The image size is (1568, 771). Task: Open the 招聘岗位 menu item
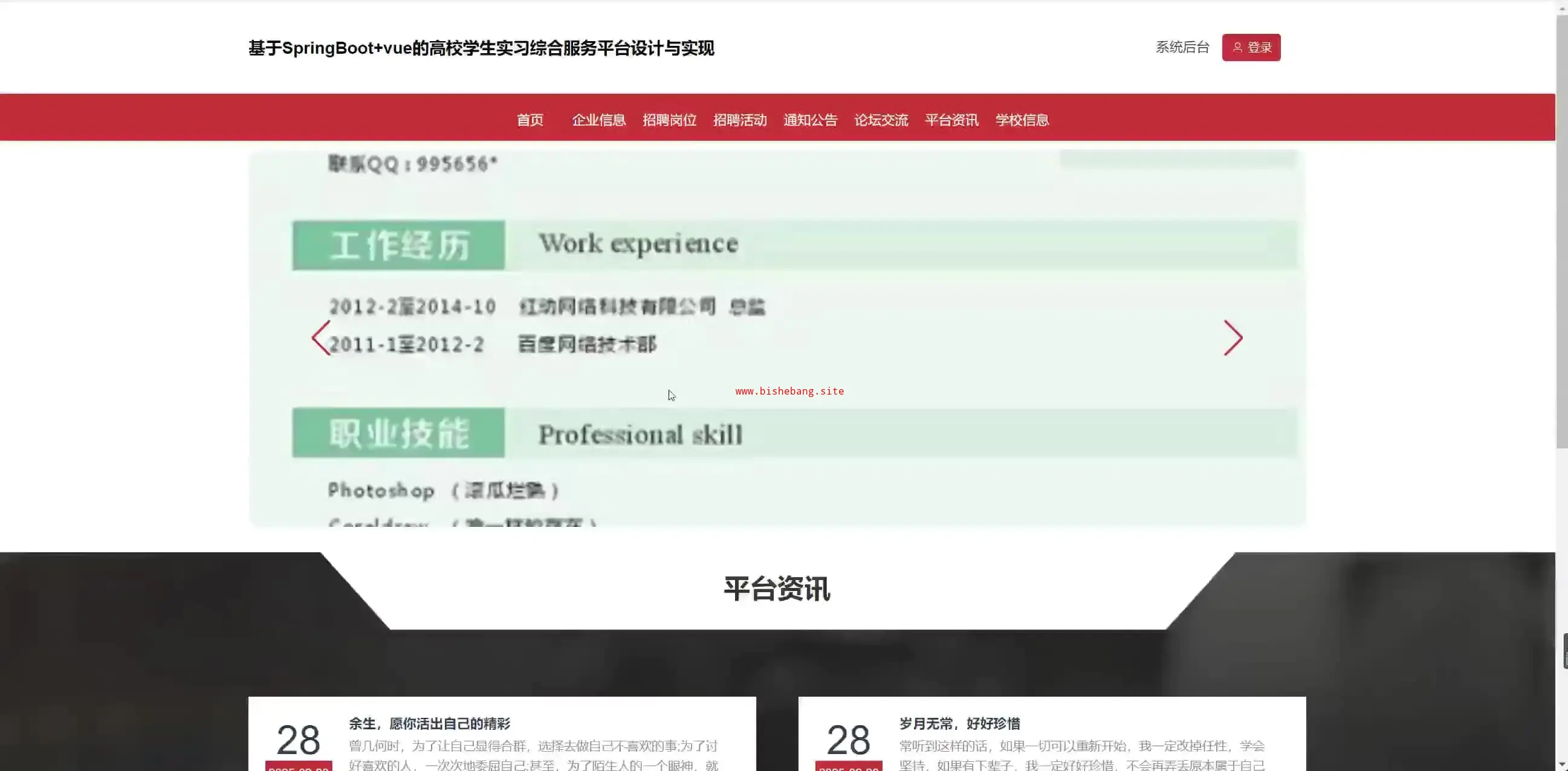(670, 120)
